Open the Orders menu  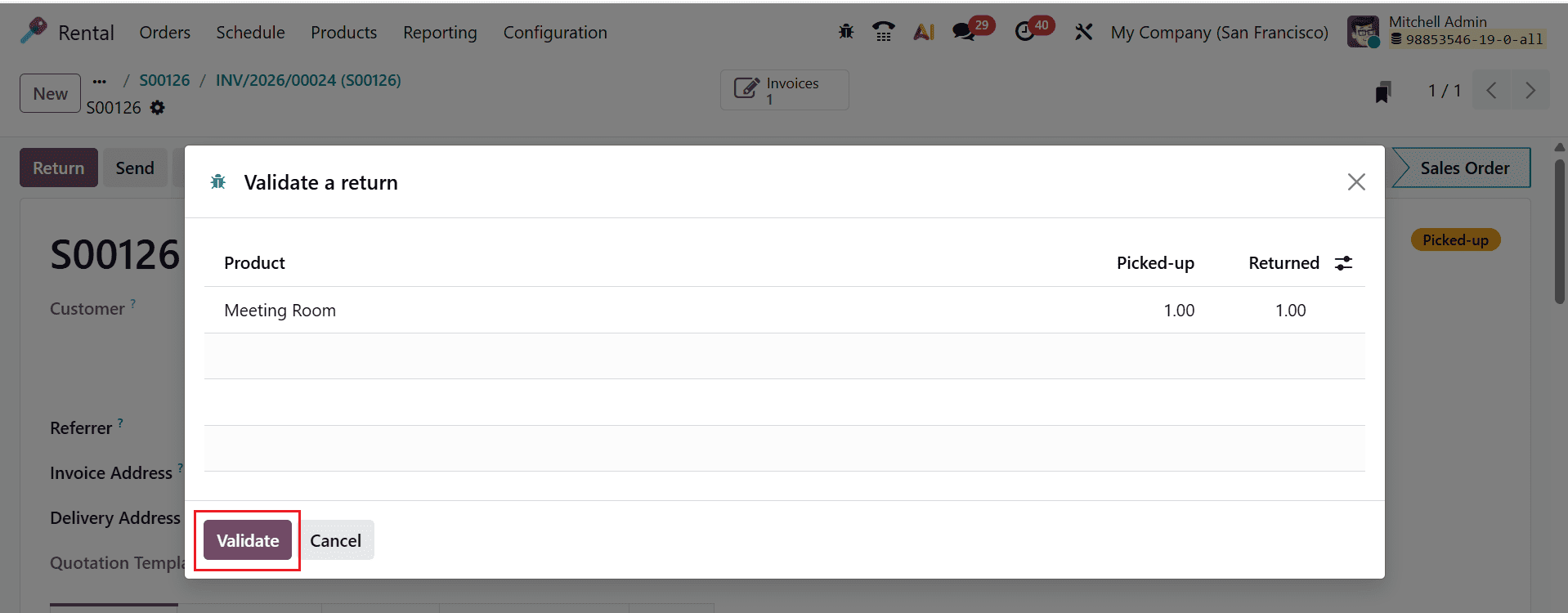tap(164, 32)
